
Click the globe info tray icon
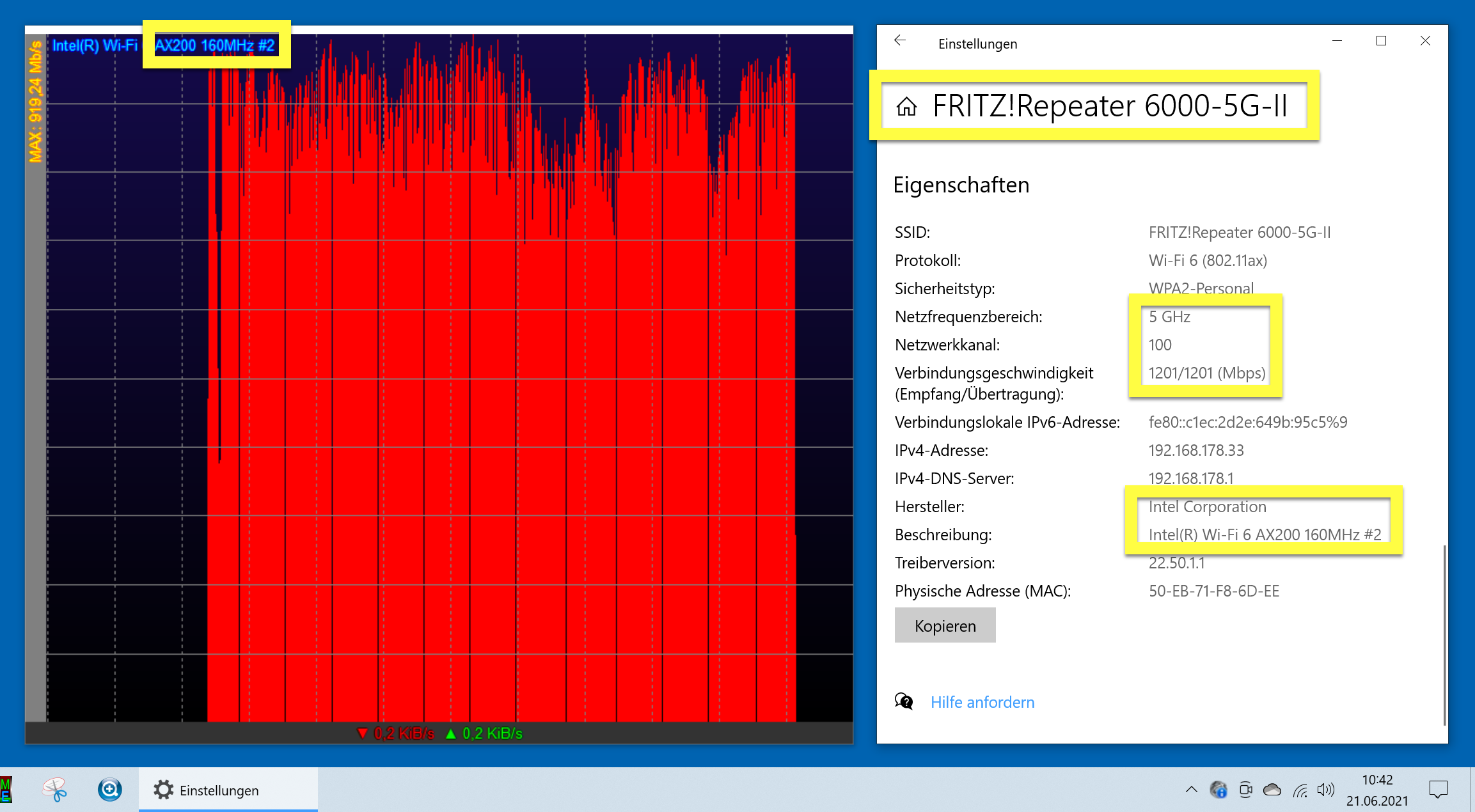(x=1219, y=790)
